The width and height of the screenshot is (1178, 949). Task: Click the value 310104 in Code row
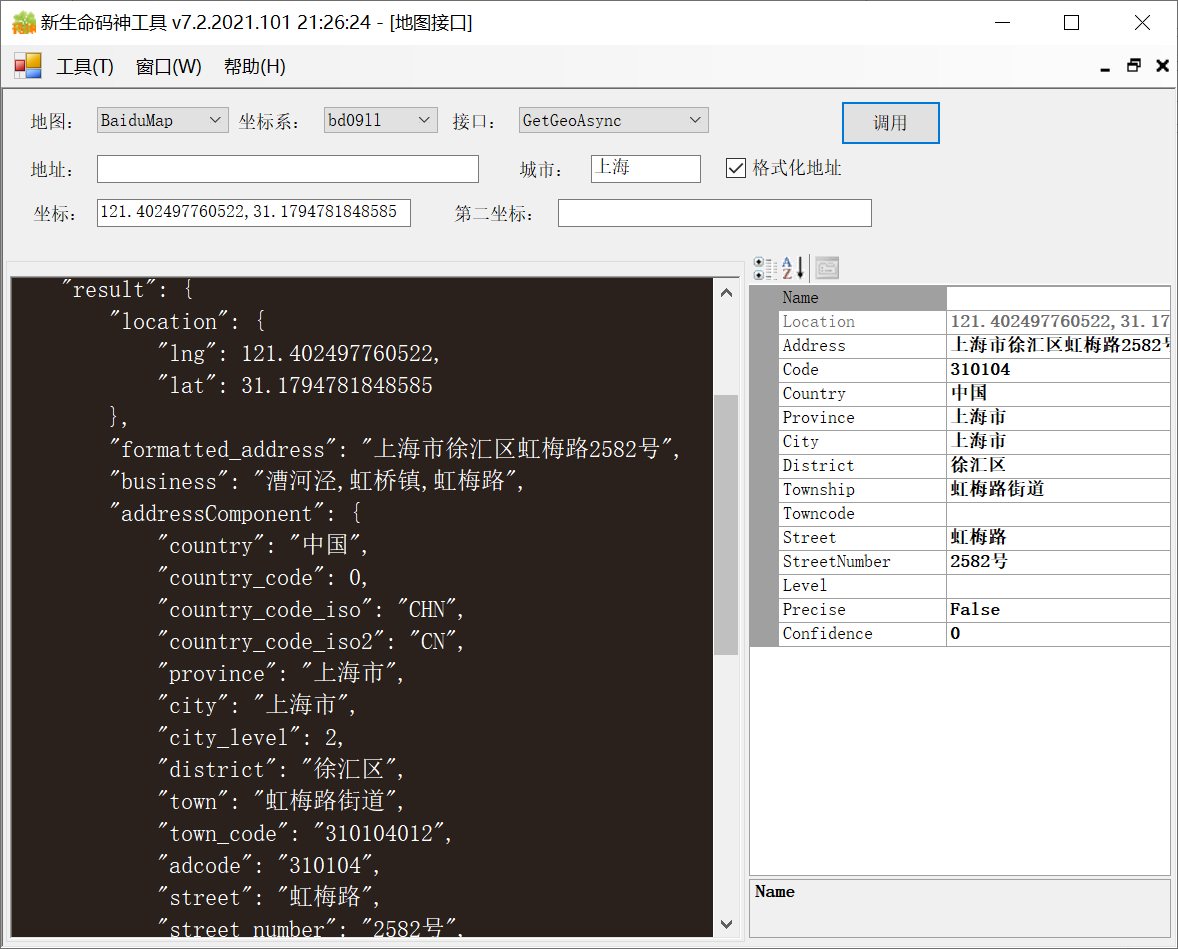[x=980, y=370]
